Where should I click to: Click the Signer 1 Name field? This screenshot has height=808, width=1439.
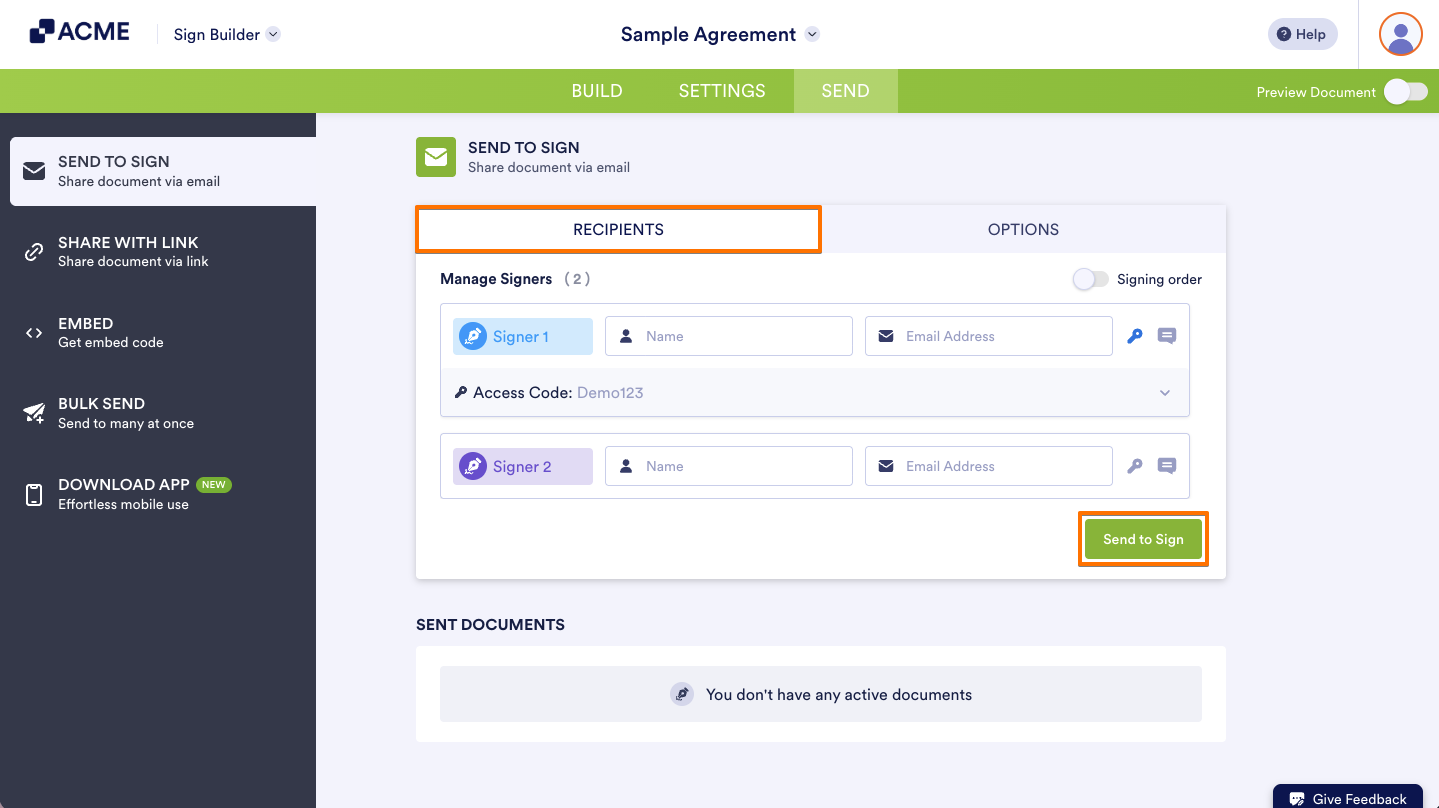click(729, 336)
